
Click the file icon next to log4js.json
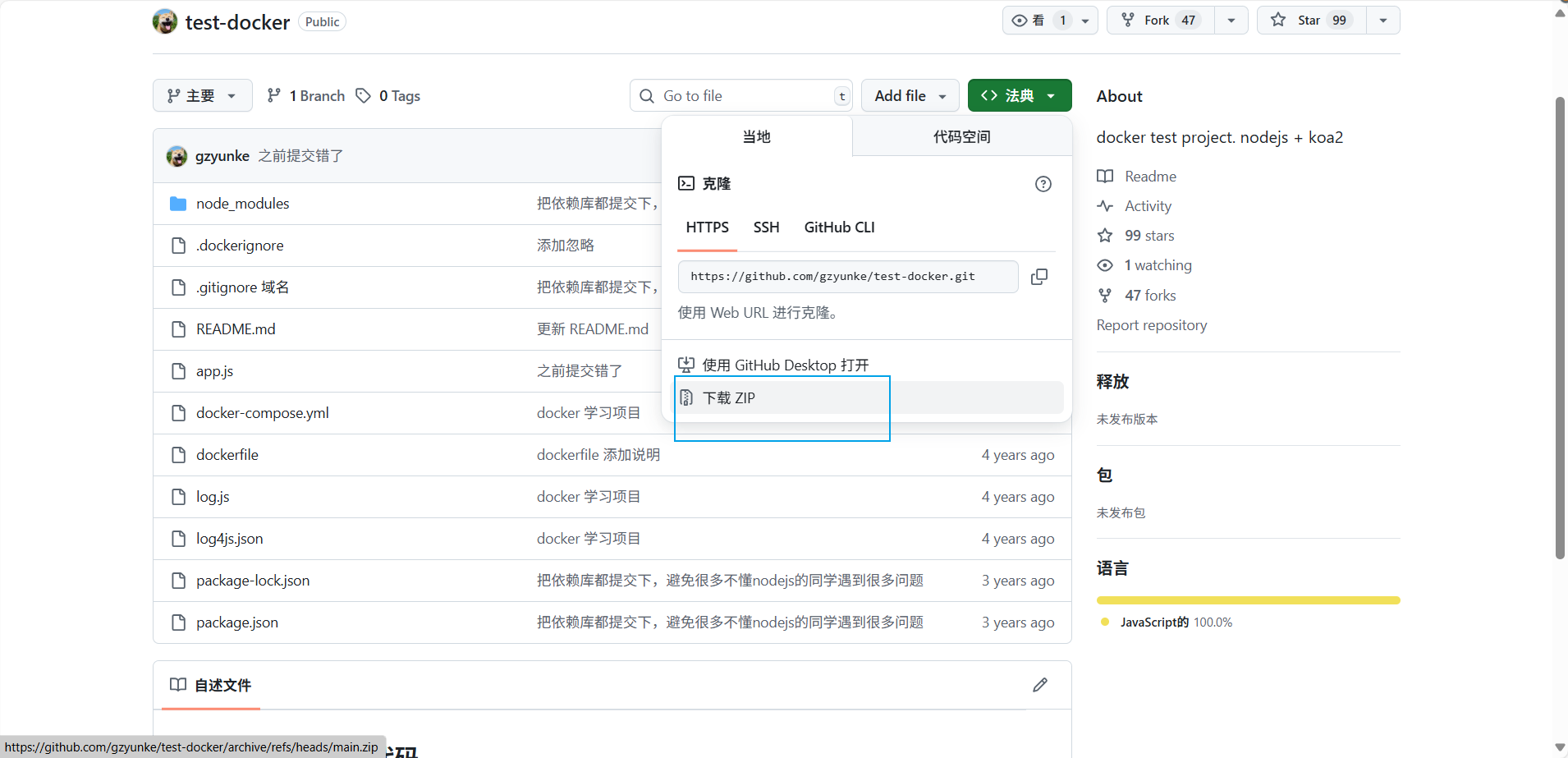(x=178, y=539)
